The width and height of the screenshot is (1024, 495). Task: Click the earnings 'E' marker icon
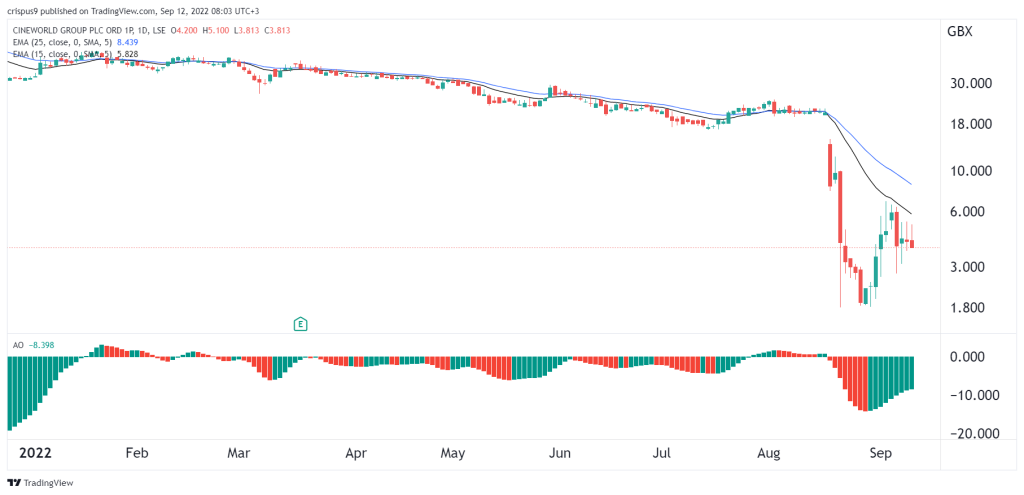(x=300, y=323)
